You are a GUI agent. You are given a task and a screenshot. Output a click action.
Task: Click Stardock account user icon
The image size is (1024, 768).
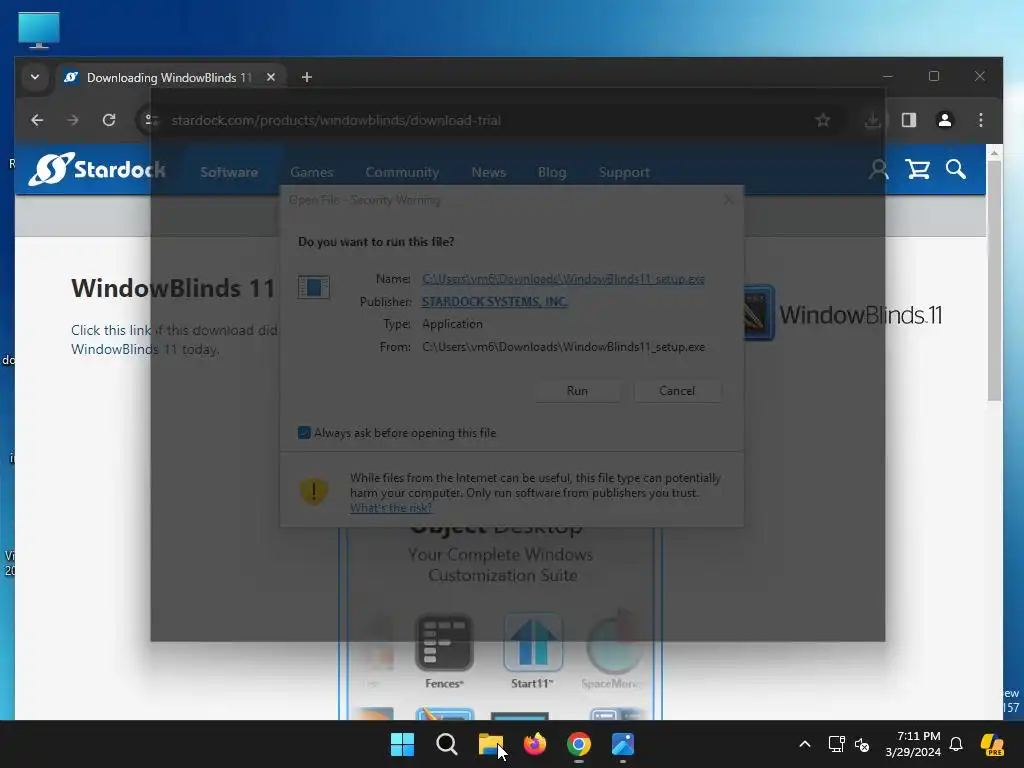[879, 170]
